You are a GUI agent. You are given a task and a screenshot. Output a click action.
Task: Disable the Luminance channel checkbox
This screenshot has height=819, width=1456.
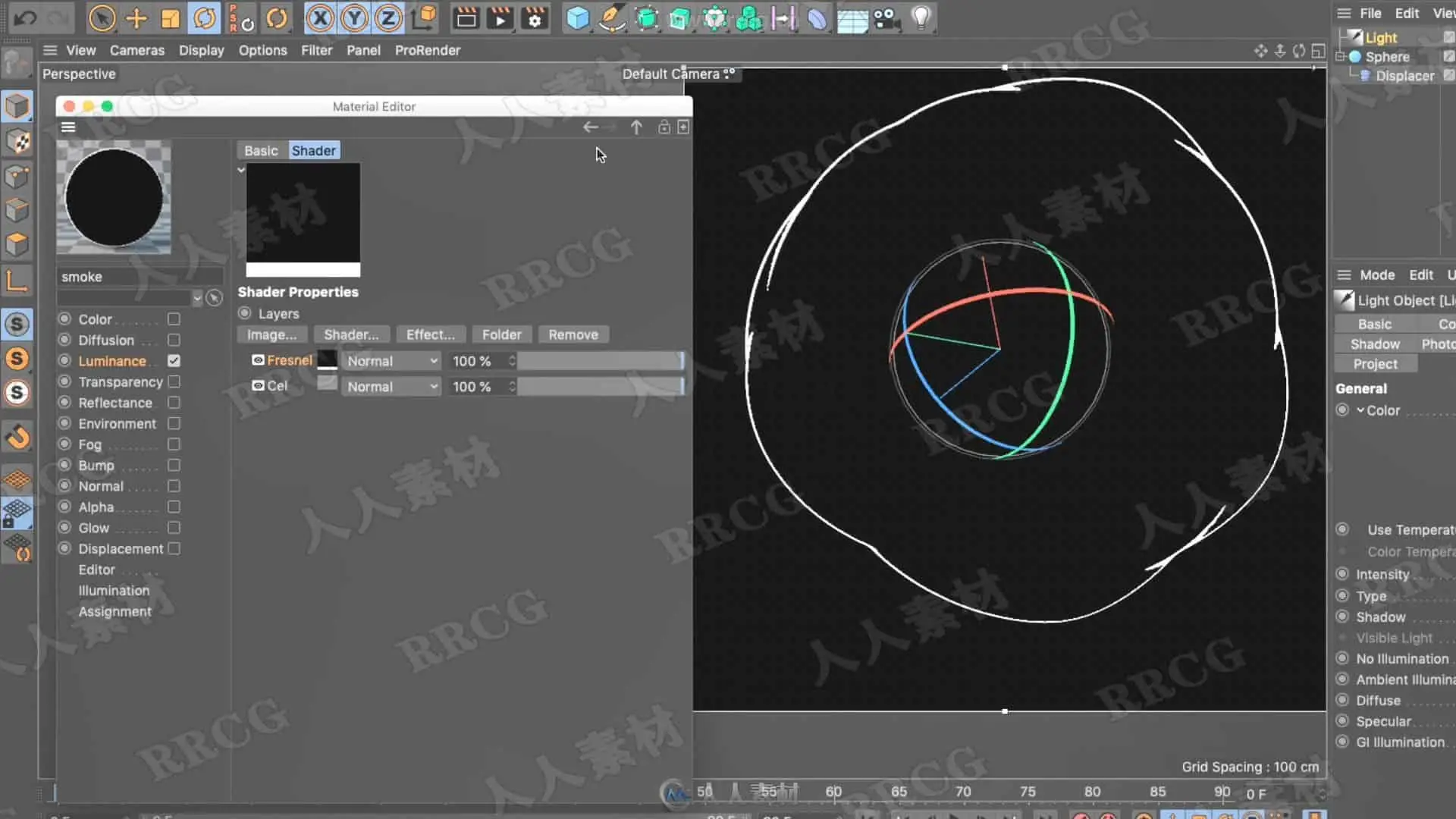point(174,361)
